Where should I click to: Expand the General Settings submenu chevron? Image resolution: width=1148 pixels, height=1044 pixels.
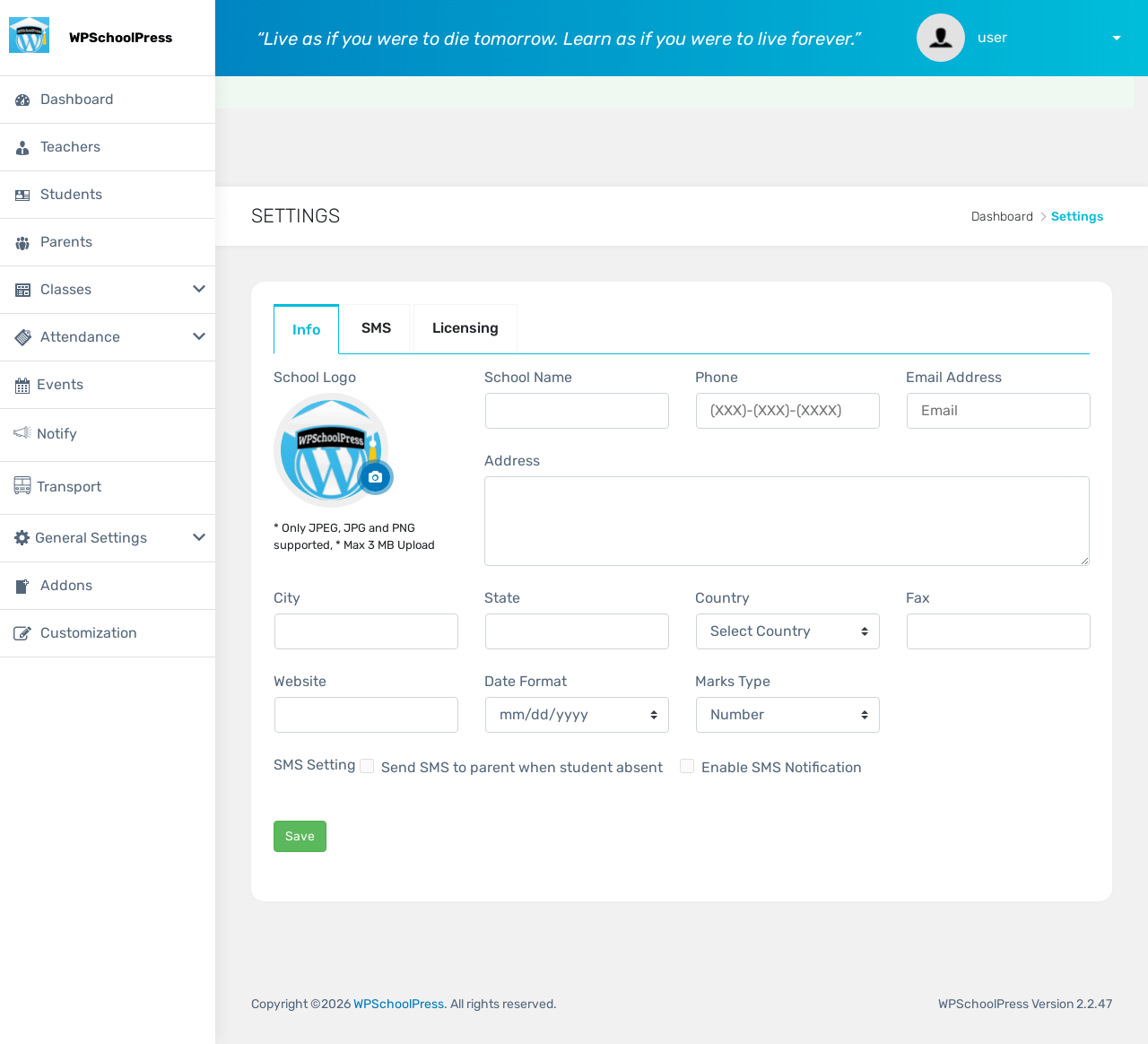point(199,537)
